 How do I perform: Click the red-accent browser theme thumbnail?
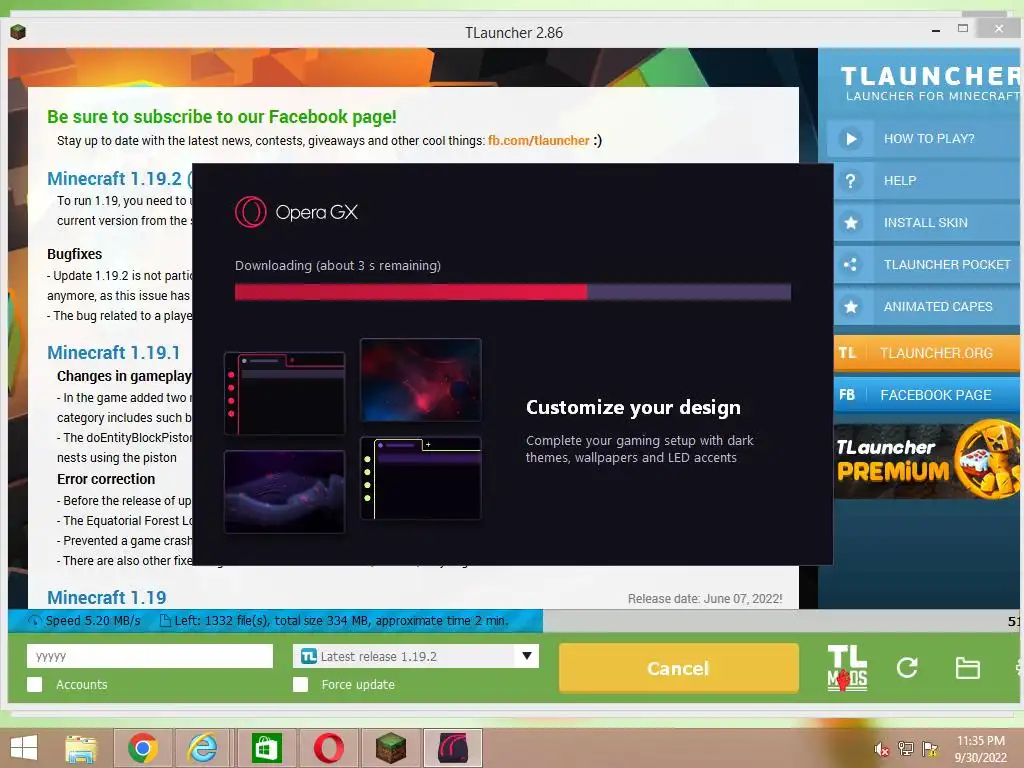(284, 393)
